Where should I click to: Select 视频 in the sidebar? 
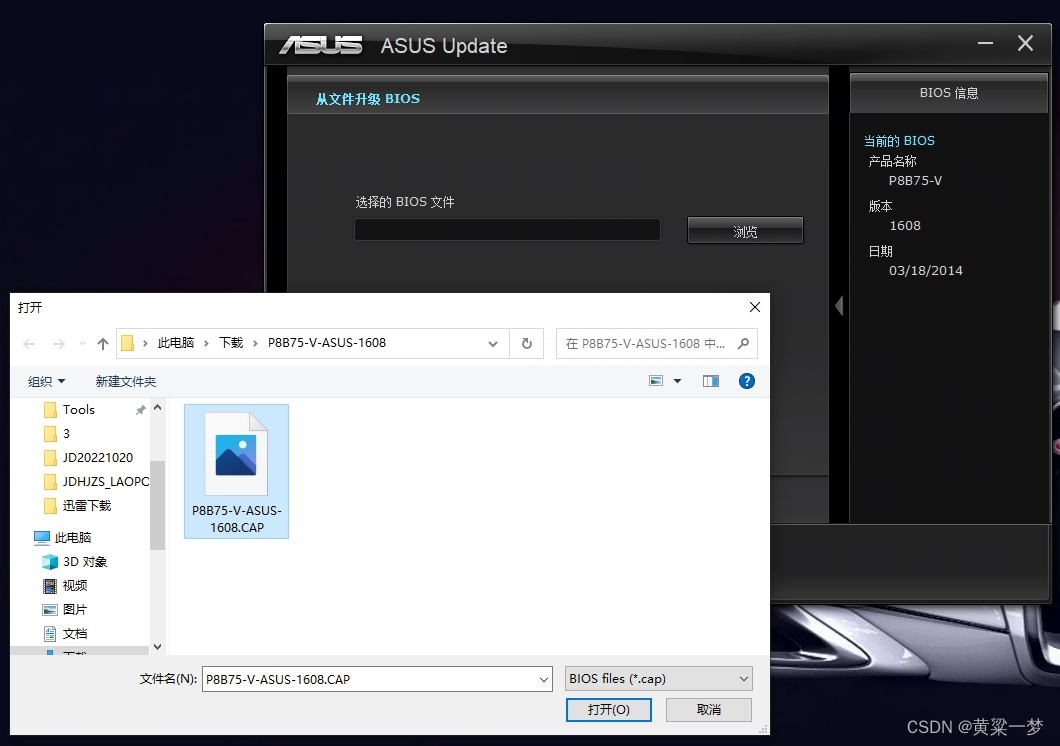pyautogui.click(x=74, y=585)
